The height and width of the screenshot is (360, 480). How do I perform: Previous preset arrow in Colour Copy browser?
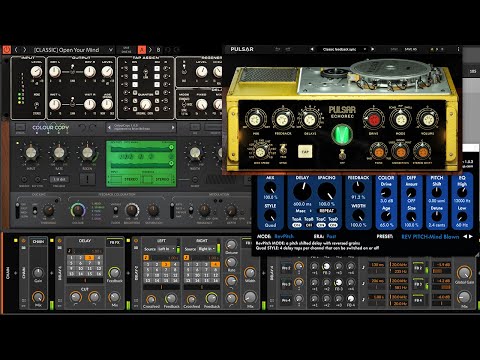coord(109,128)
